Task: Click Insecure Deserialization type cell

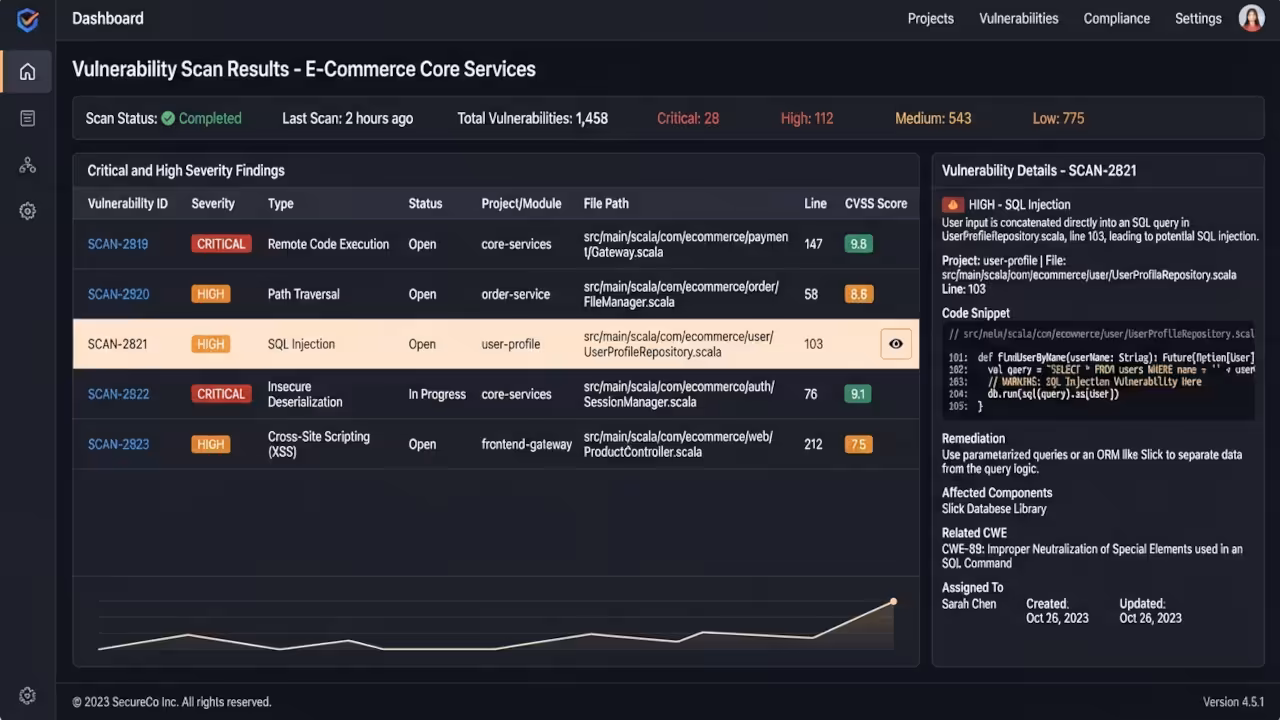Action: 305,394
